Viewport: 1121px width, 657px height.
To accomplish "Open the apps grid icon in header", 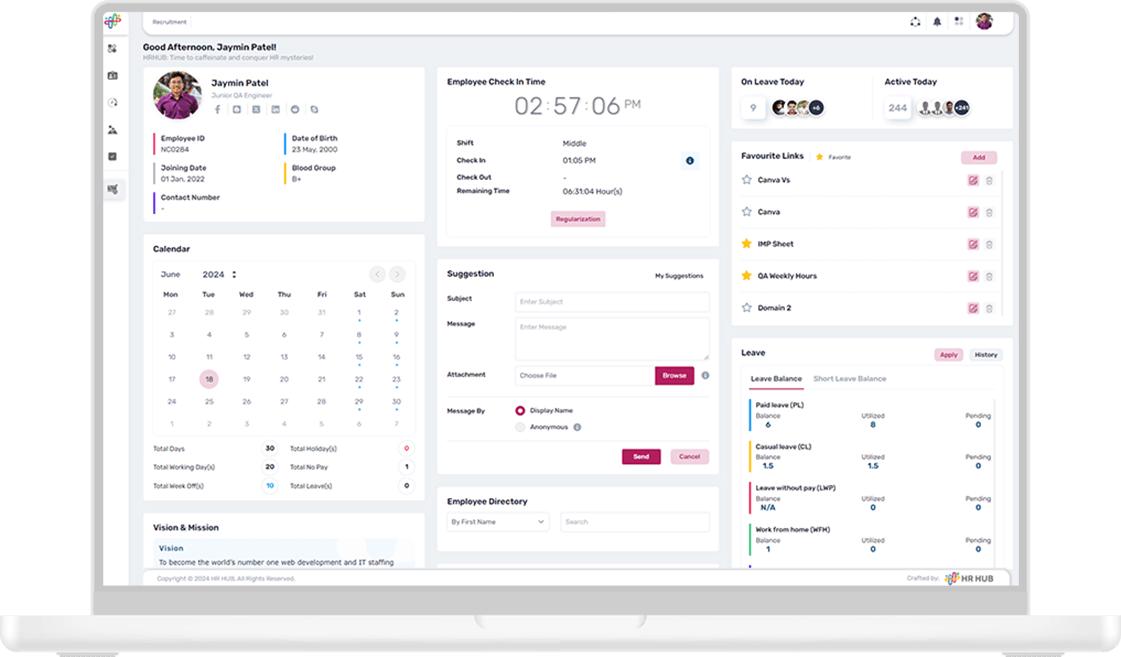I will point(959,21).
